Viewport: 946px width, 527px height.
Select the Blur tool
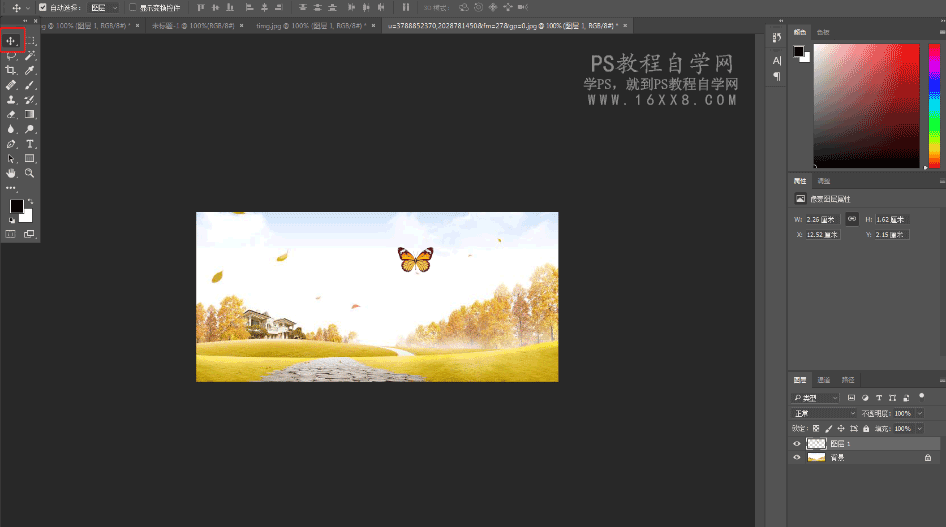tap(11, 129)
